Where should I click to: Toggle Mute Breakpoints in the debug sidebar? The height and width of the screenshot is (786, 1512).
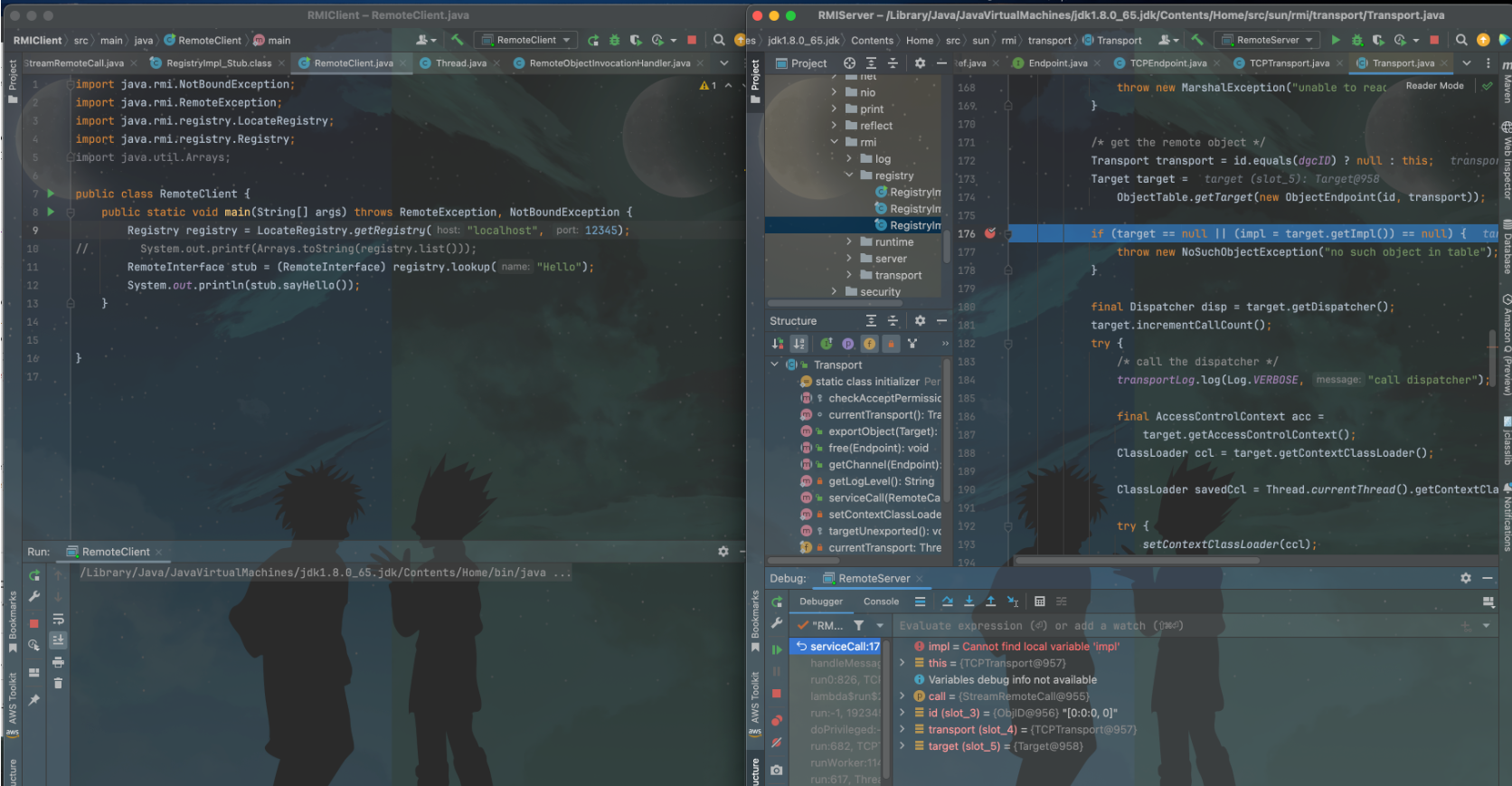776,743
